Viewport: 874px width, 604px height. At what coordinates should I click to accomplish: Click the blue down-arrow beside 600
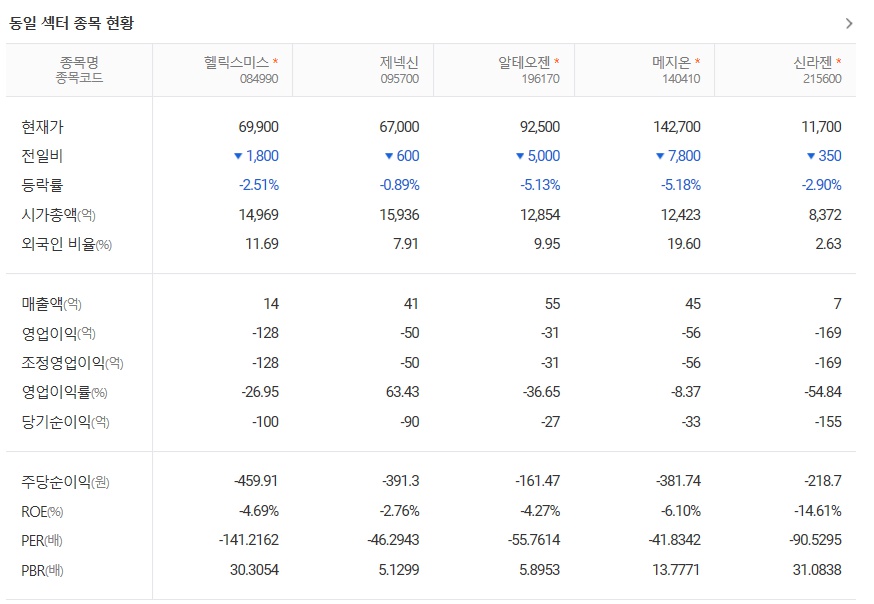386,156
